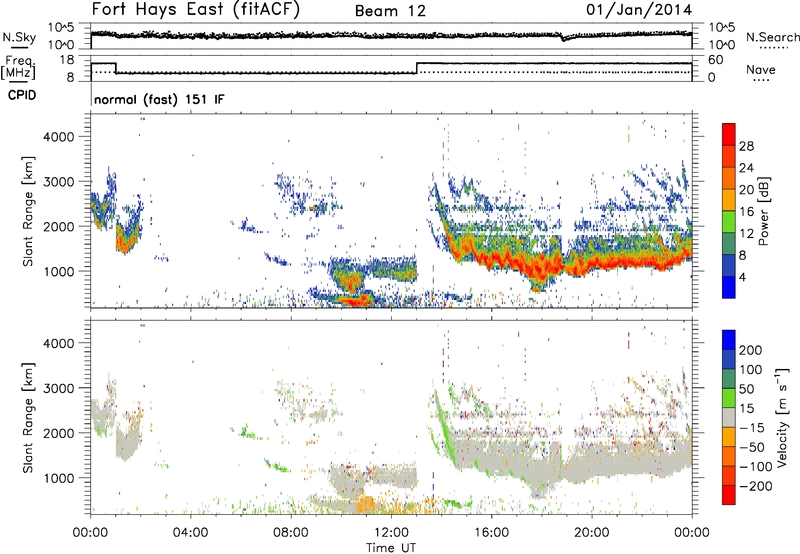This screenshot has width=800, height=554.
Task: Click 'Slant Range [km]' label of velocity panel
Action: (28, 417)
